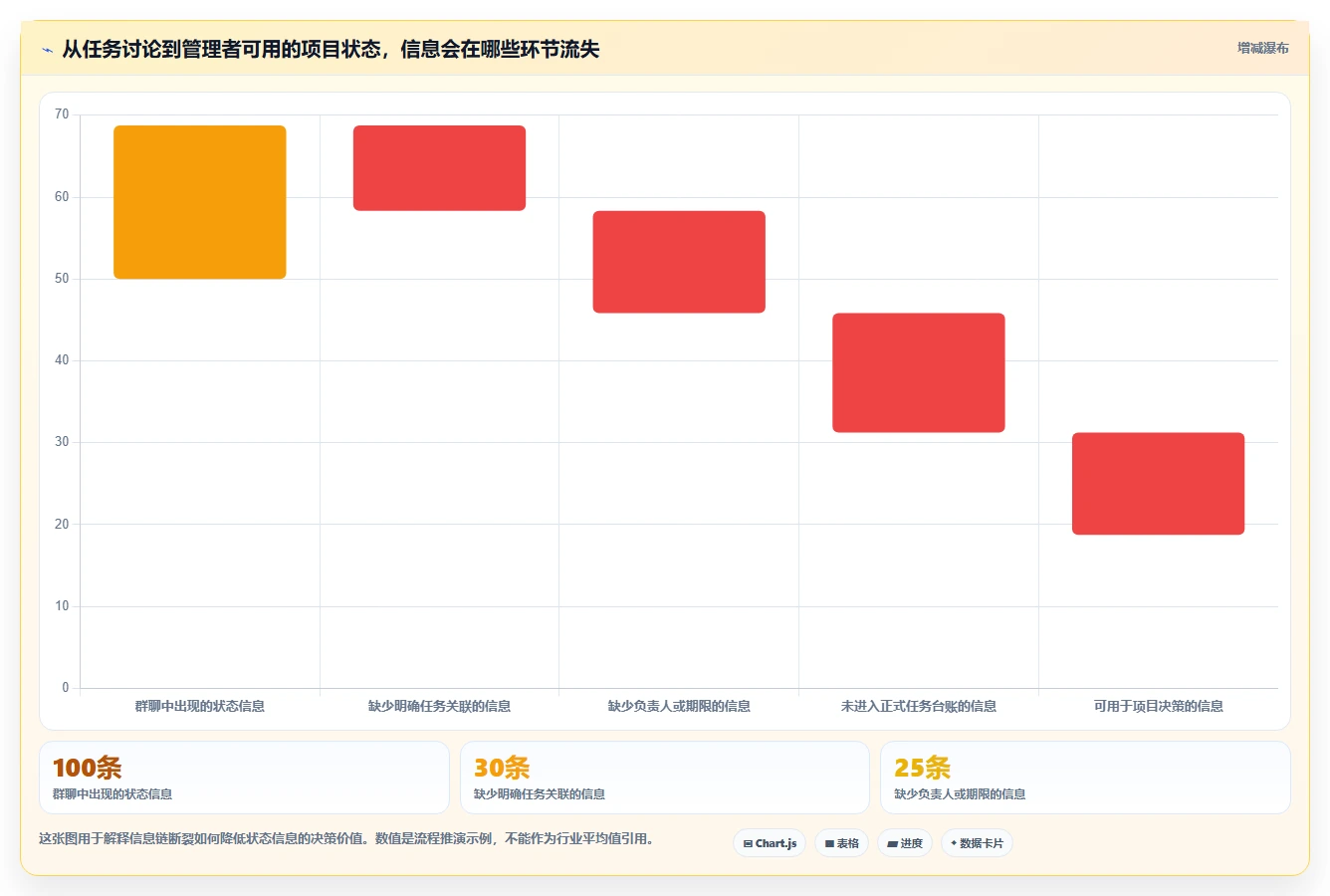Viewport: 1330px width, 896px height.
Task: Click the red bar for 缺少明确任务关联的信息
Action: pyautogui.click(x=439, y=168)
